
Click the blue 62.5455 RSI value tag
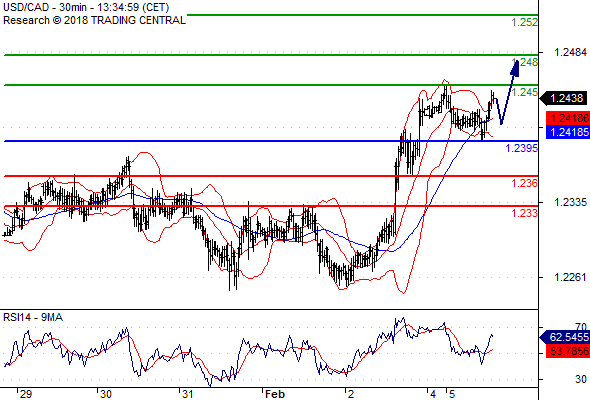tap(565, 337)
